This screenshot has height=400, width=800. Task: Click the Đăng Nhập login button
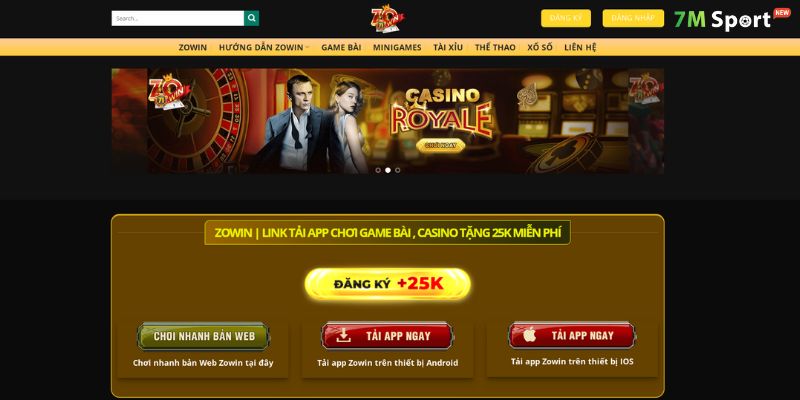pos(633,18)
